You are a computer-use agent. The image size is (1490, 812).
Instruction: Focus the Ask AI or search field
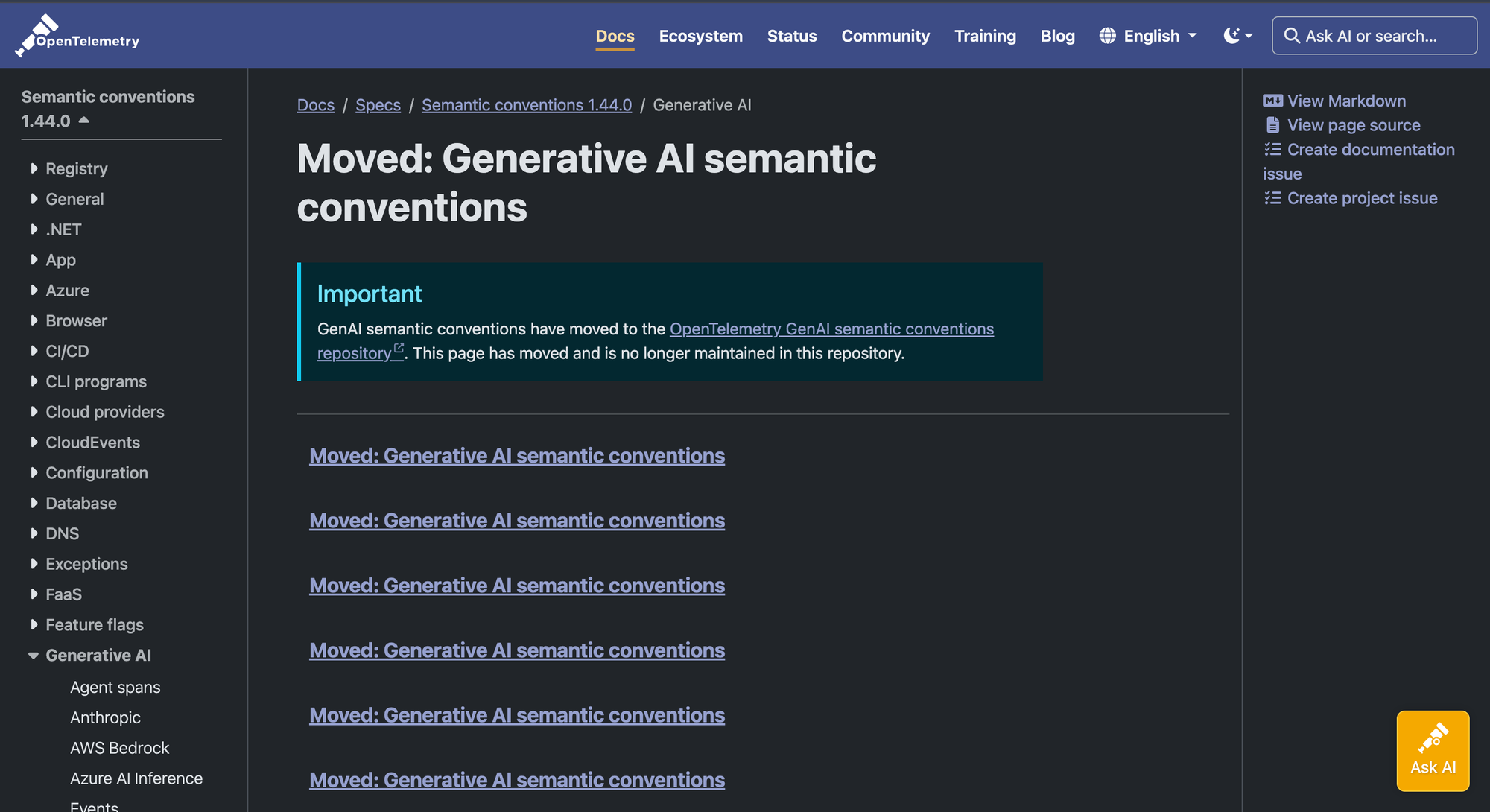pos(1375,36)
